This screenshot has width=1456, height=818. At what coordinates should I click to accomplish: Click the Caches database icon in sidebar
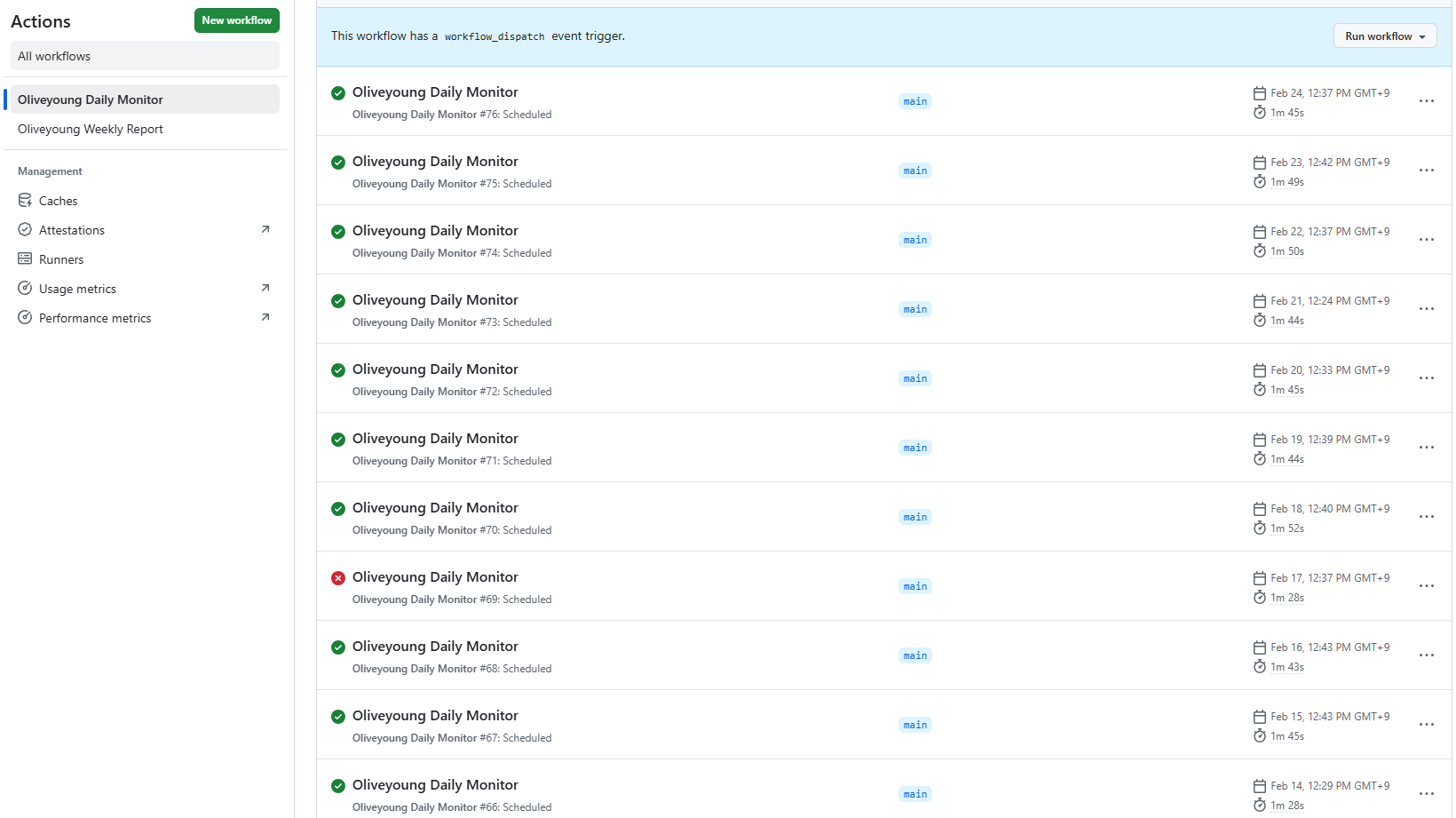[25, 201]
